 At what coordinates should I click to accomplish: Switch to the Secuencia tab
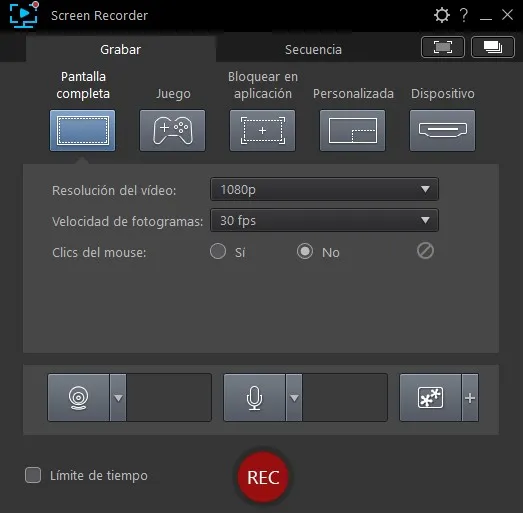pos(313,49)
